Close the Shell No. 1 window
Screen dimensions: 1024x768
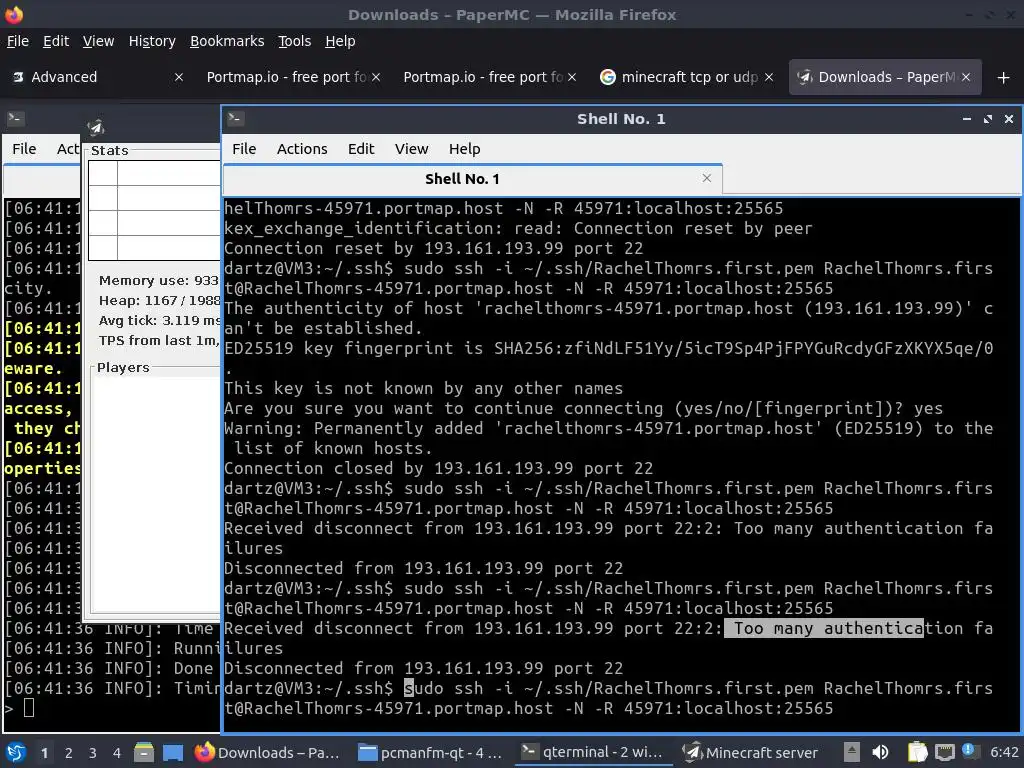pyautogui.click(x=1008, y=119)
